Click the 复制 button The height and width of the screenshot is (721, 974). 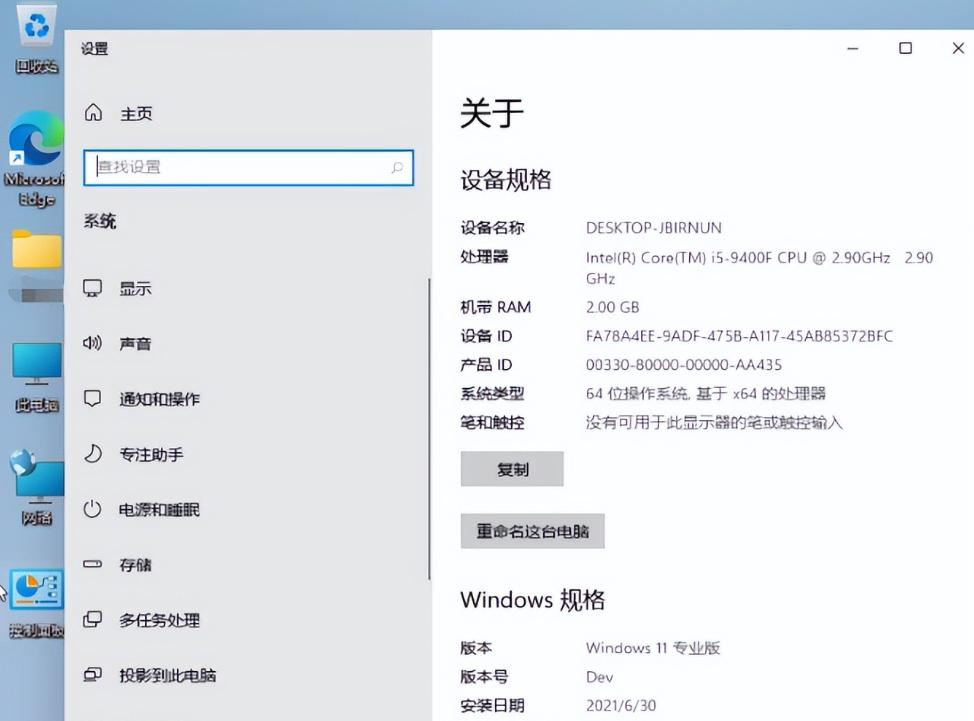(512, 469)
